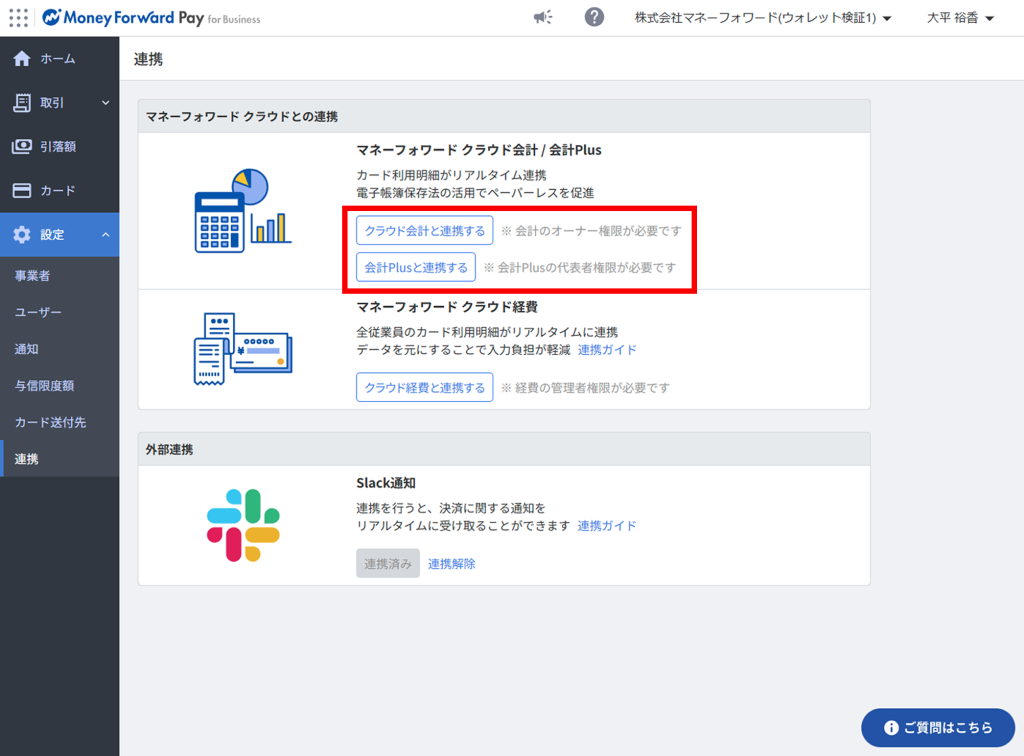Select カード送付先 settings submenu

(59, 422)
